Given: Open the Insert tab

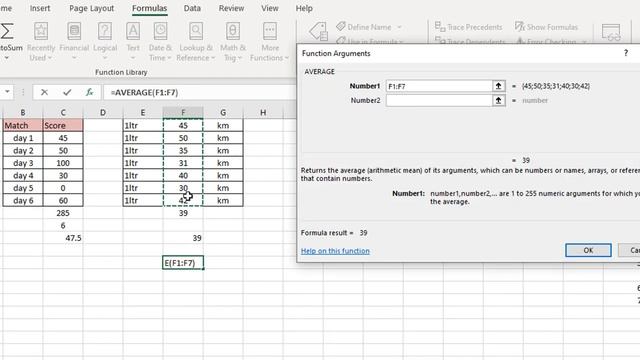Looking at the screenshot, I should pos(40,8).
